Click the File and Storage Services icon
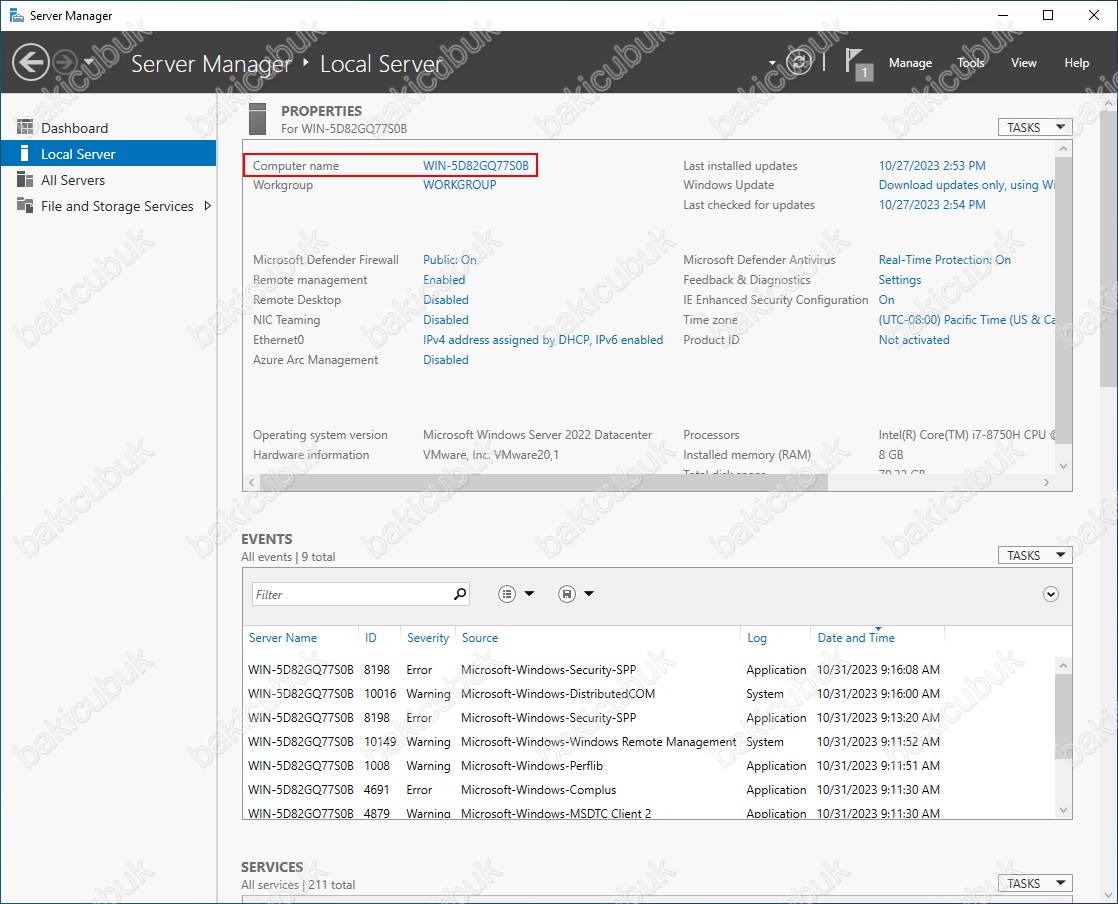 pyautogui.click(x=25, y=205)
